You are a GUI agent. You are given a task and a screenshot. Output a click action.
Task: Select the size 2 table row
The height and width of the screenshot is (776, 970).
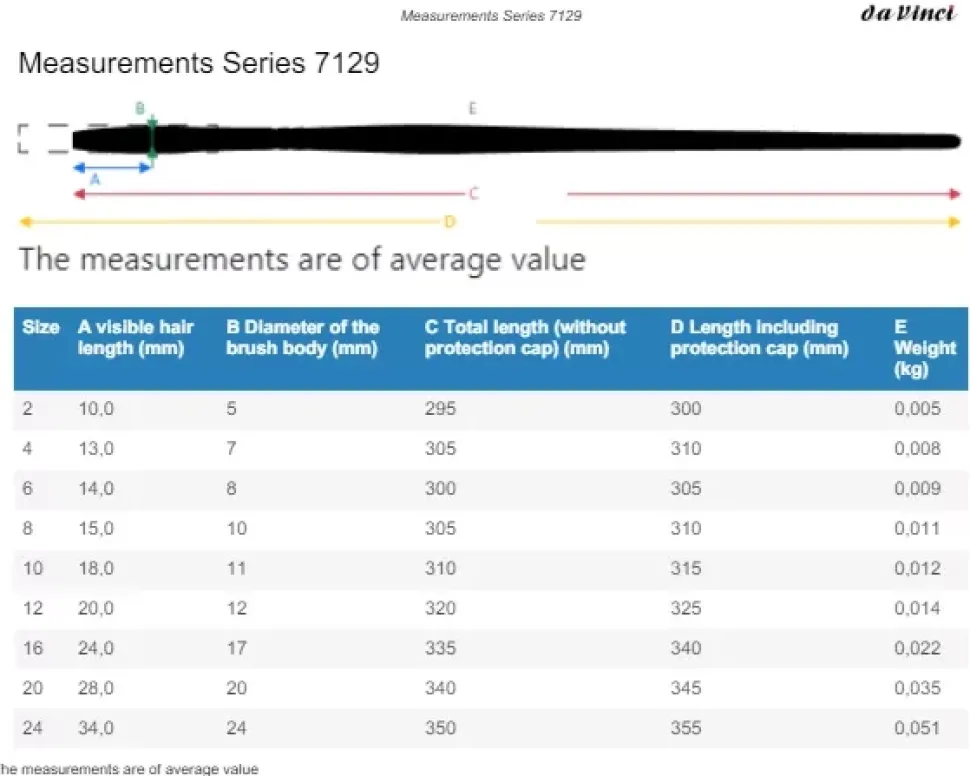491,408
